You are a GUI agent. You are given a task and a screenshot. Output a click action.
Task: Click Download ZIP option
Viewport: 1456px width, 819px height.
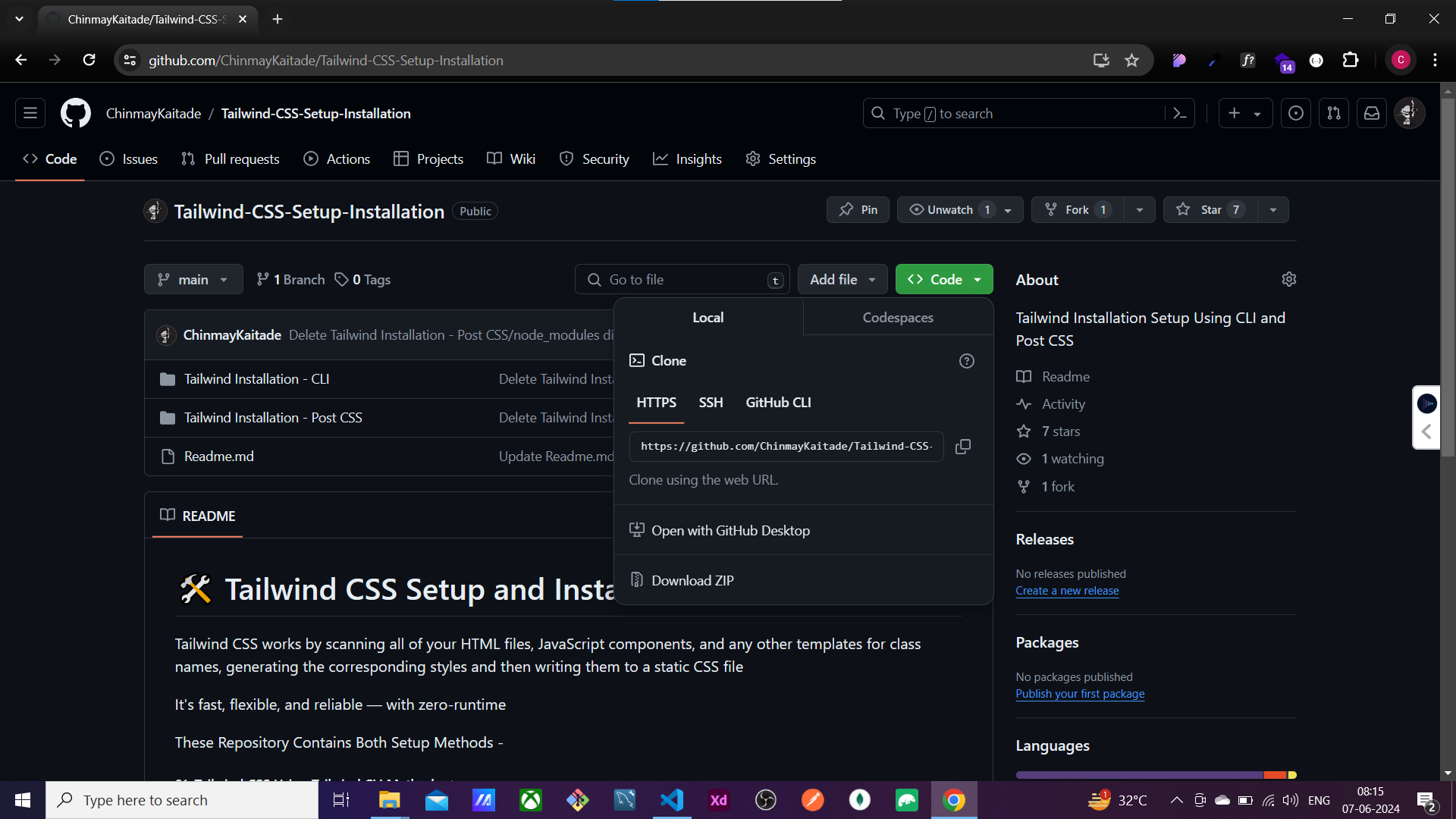[692, 581]
